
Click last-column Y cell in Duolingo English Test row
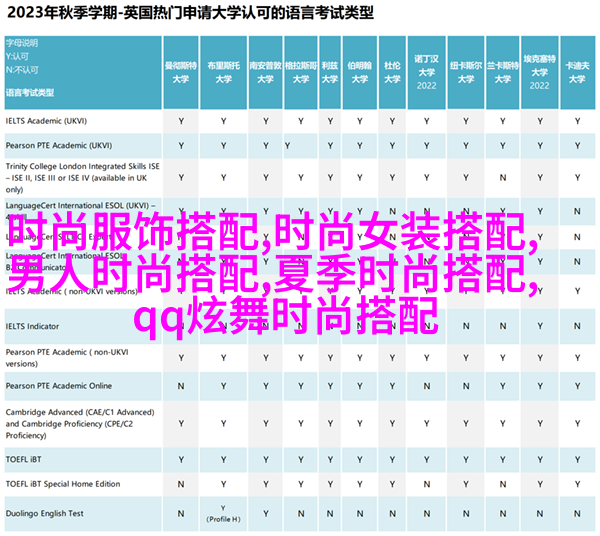point(575,512)
